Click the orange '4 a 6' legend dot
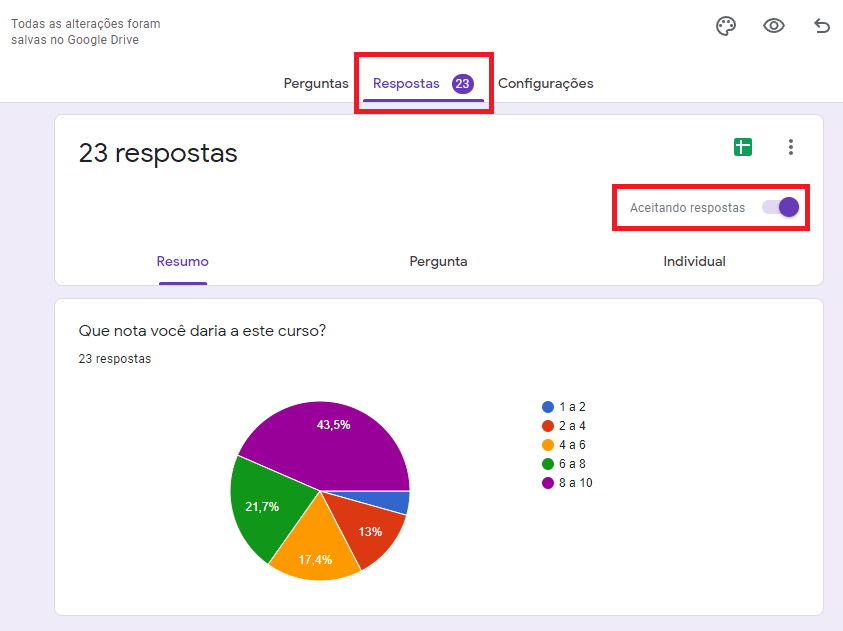Viewport: 843px width, 631px height. [x=548, y=445]
